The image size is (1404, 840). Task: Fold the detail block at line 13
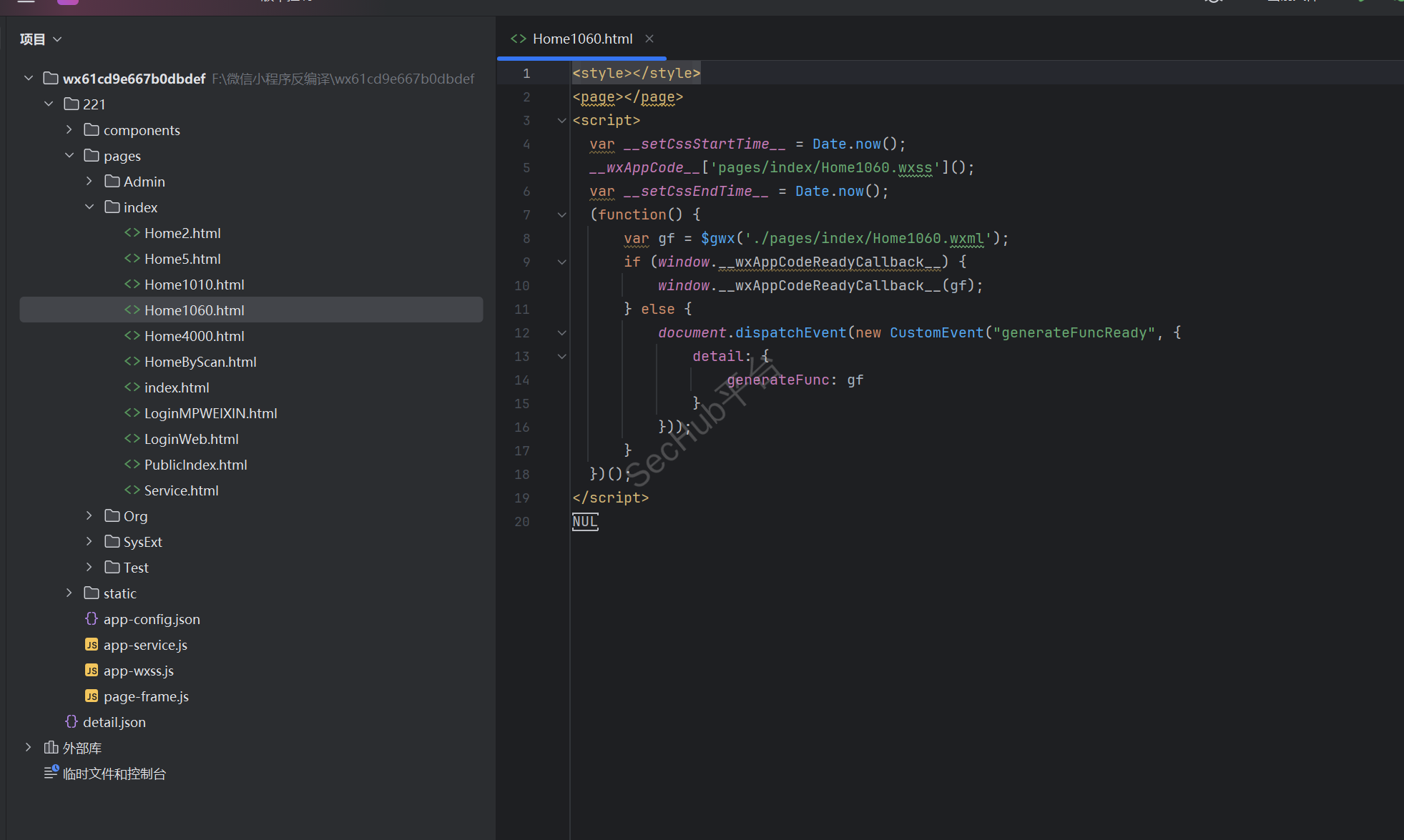(x=561, y=356)
